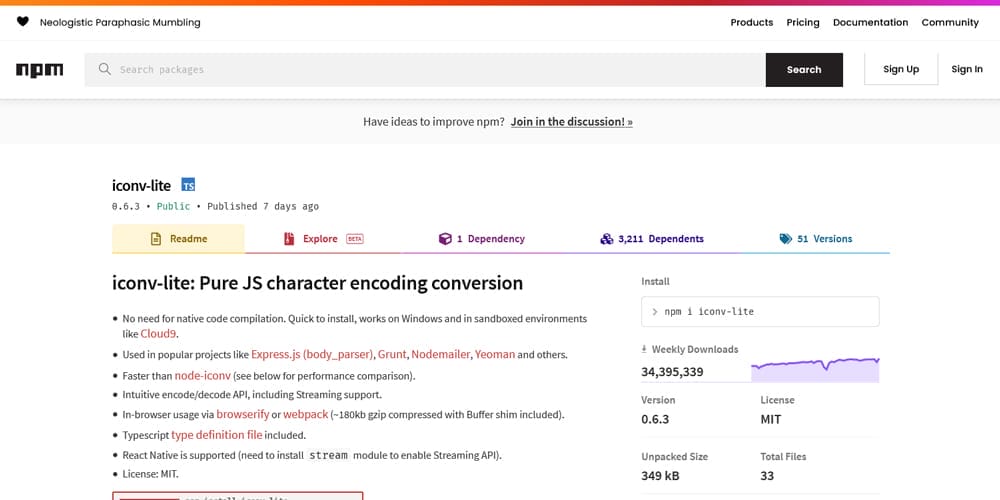Click the Readme tab document icon

[156, 239]
